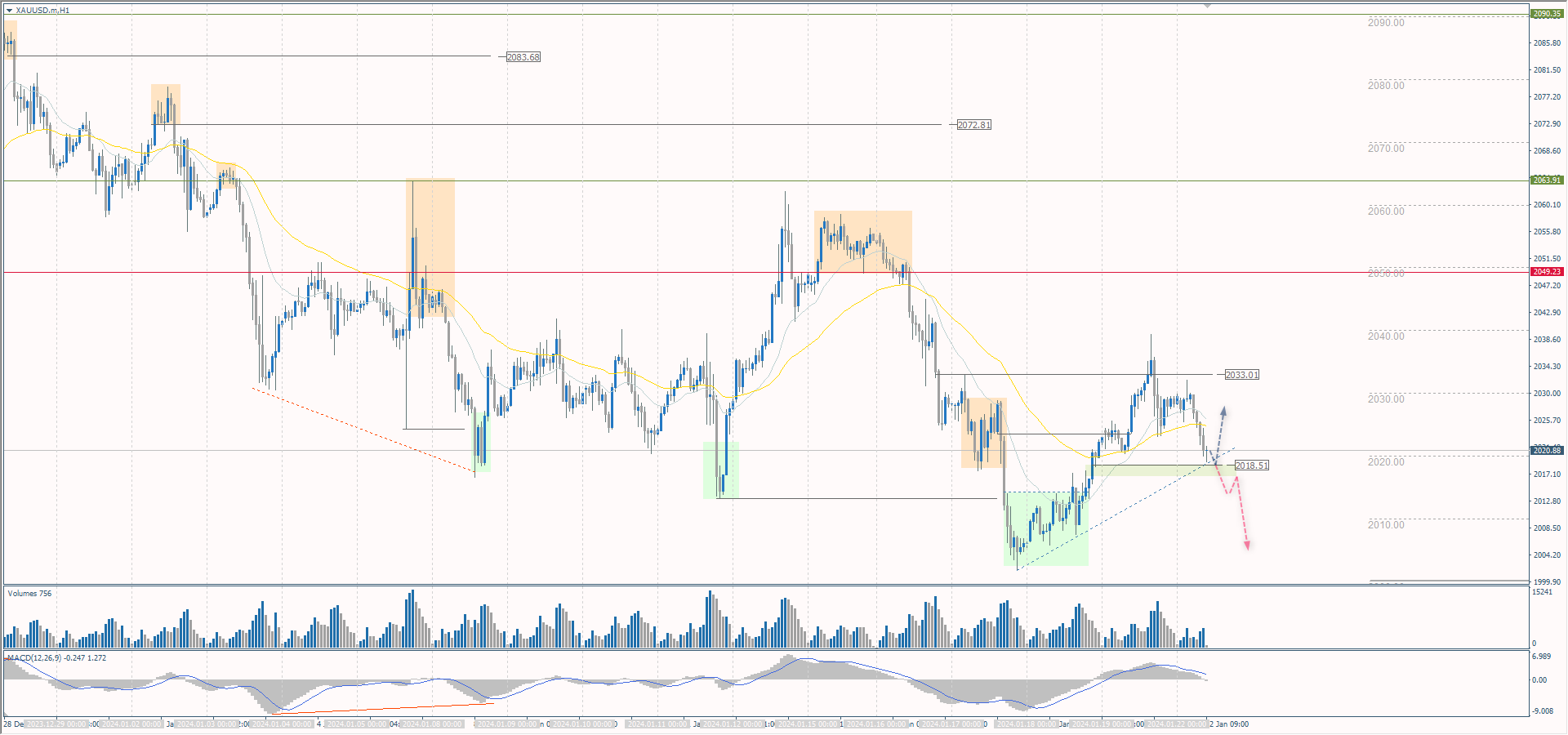
Task: Click the 2040.00 round level text
Action: pyautogui.click(x=1386, y=336)
